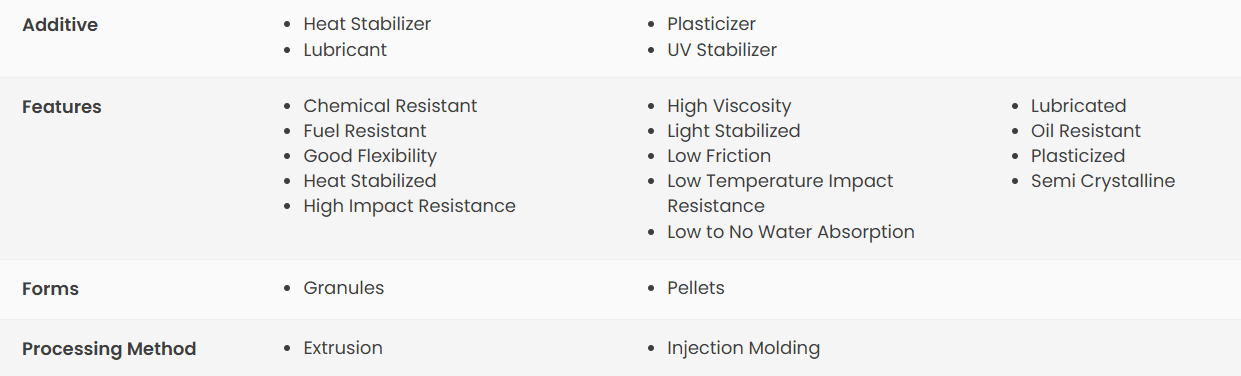This screenshot has height=376, width=1241.
Task: Click the Semi Crystalline item
Action: tap(1103, 181)
